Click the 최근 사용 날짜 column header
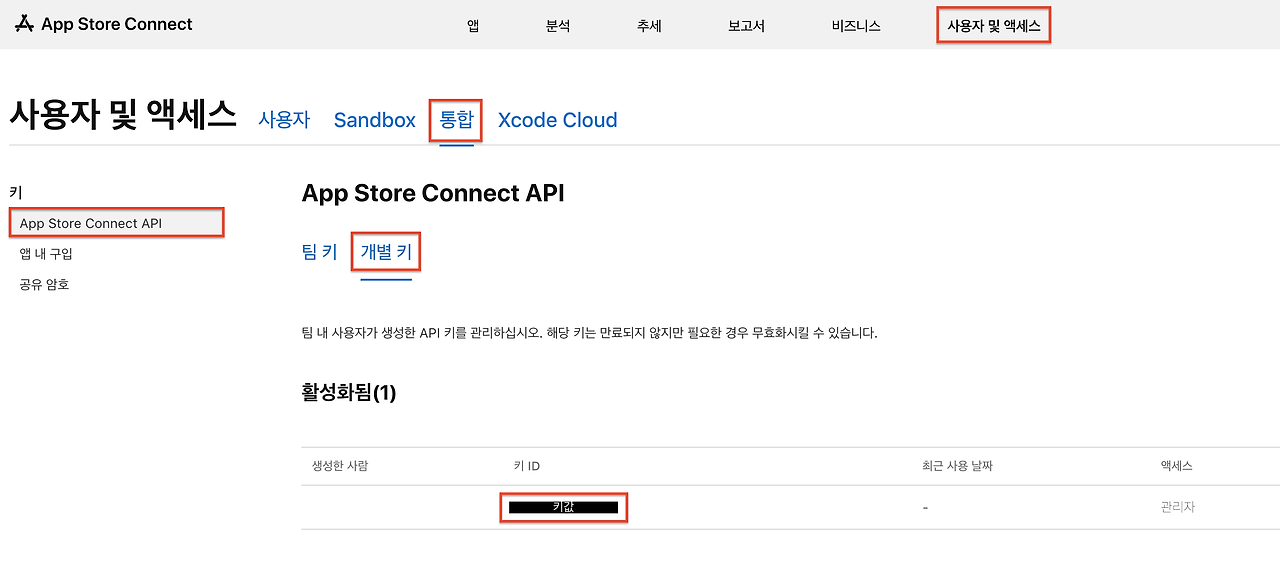The width and height of the screenshot is (1280, 581). coord(957,466)
